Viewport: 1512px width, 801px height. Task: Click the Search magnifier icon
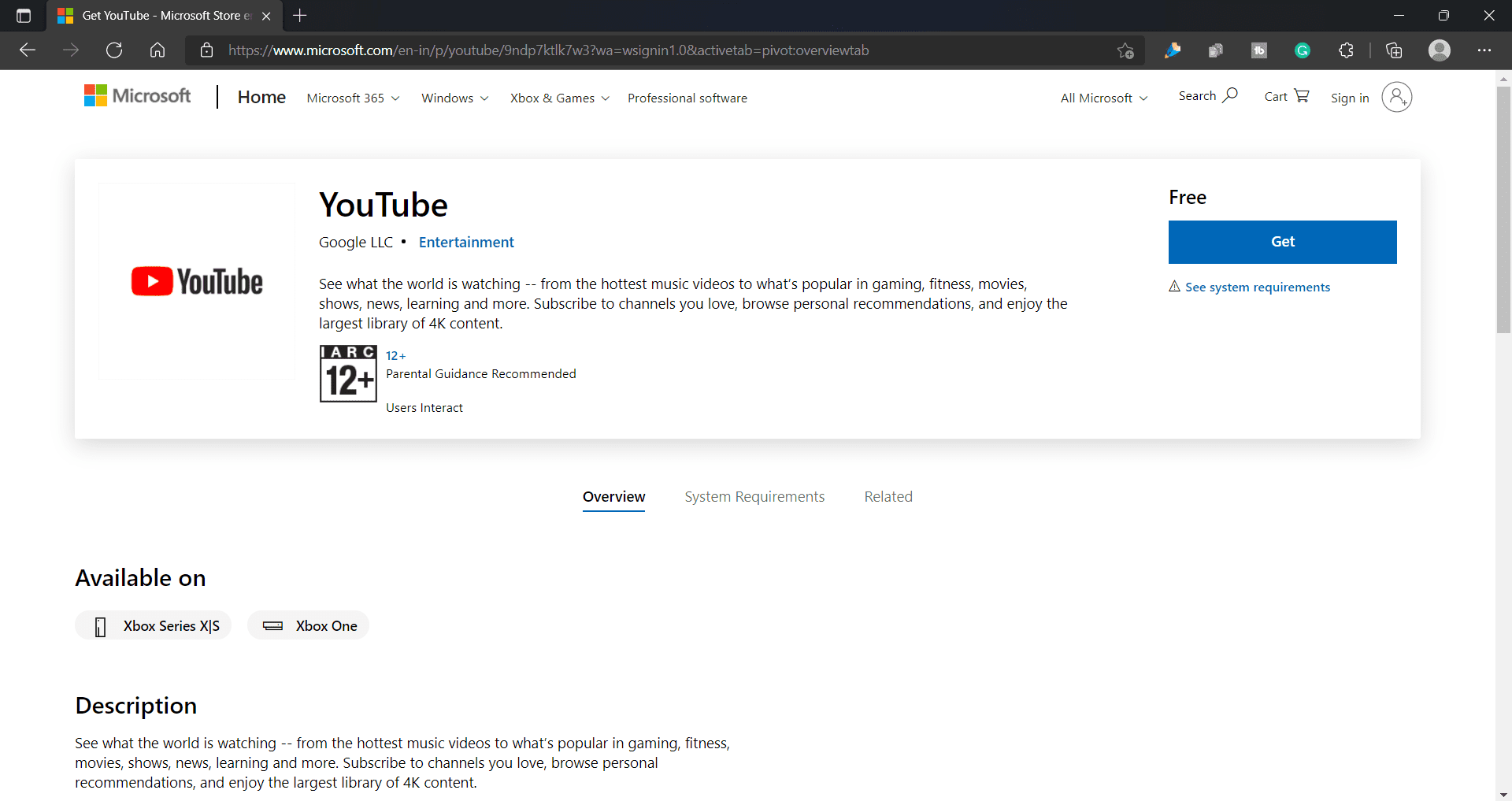click(x=1229, y=95)
